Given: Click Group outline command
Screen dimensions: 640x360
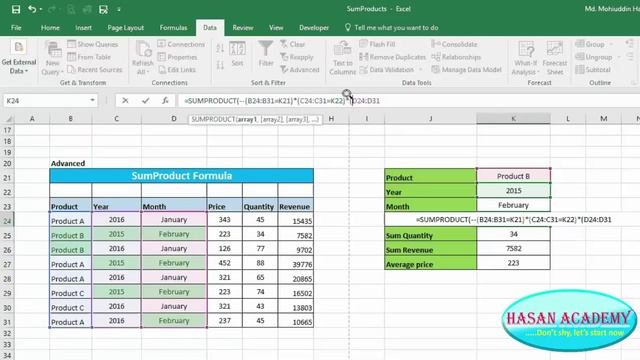Looking at the screenshot, I should (x=590, y=44).
